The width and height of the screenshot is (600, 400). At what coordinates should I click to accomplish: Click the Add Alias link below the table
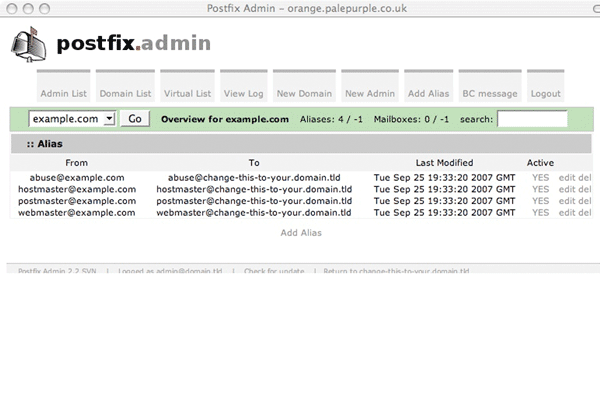click(301, 233)
